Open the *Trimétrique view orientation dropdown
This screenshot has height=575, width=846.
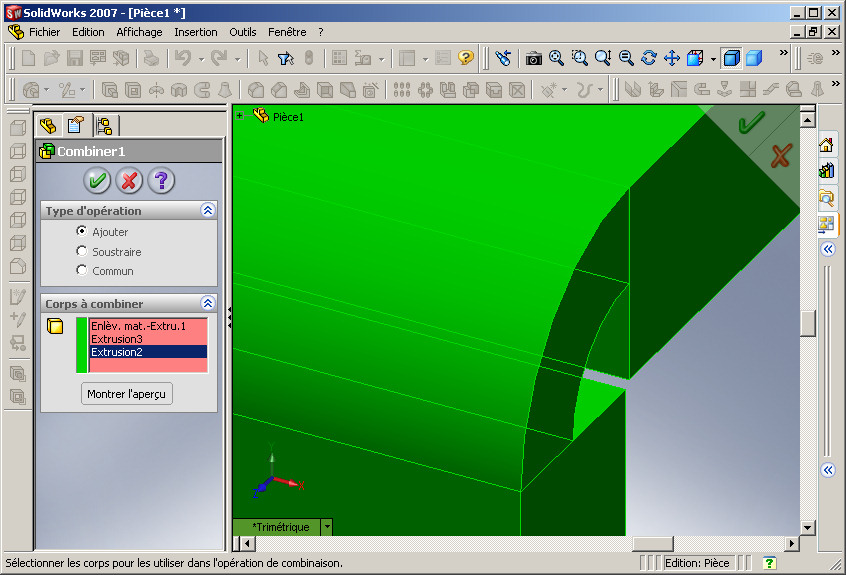pyautogui.click(x=327, y=526)
